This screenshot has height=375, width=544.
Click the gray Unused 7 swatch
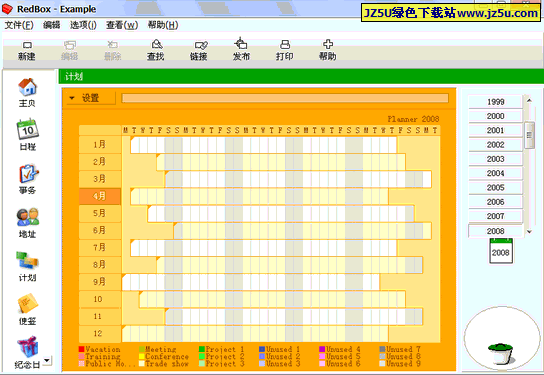coord(382,349)
